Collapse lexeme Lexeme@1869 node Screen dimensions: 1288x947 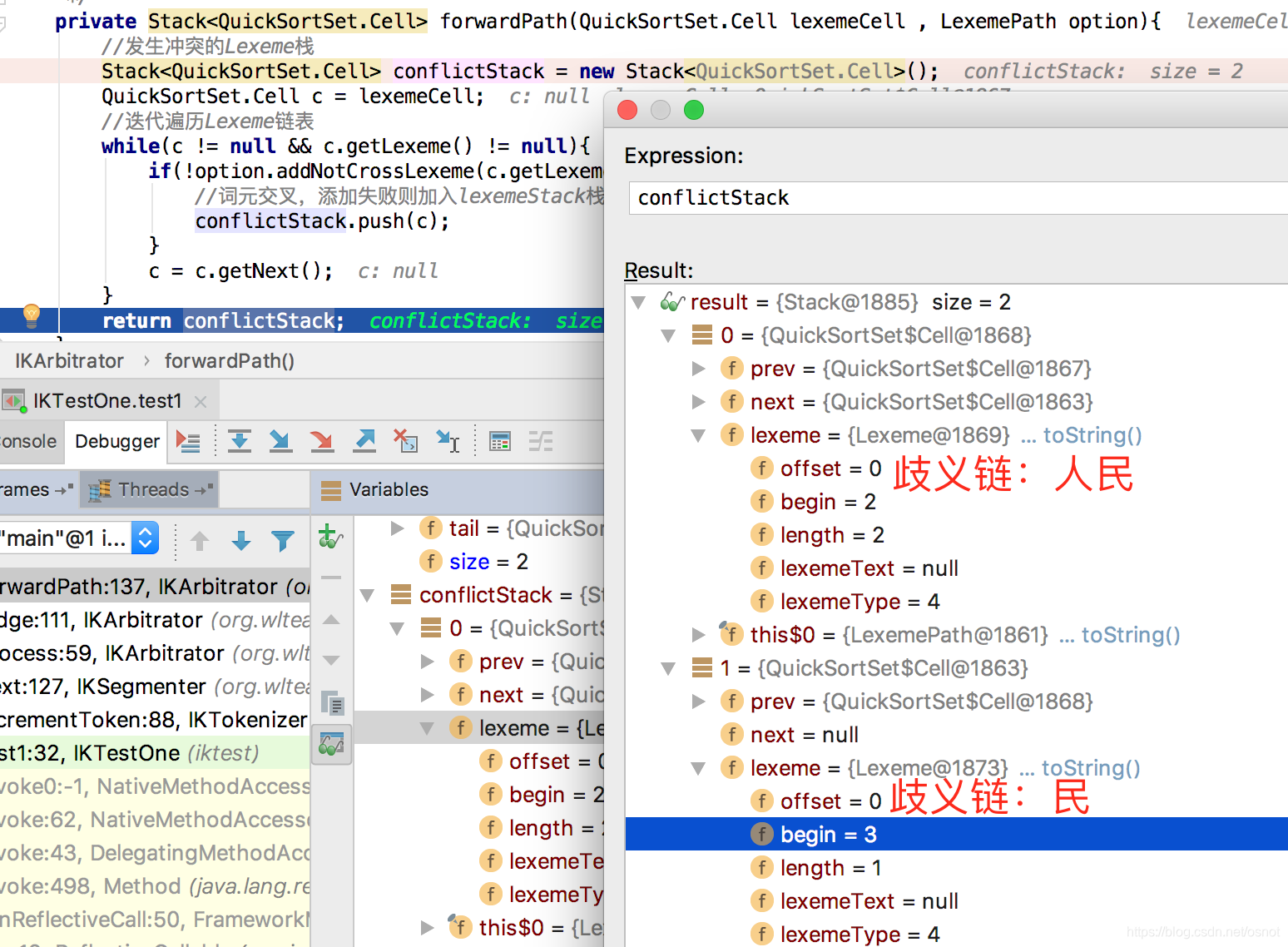[698, 435]
